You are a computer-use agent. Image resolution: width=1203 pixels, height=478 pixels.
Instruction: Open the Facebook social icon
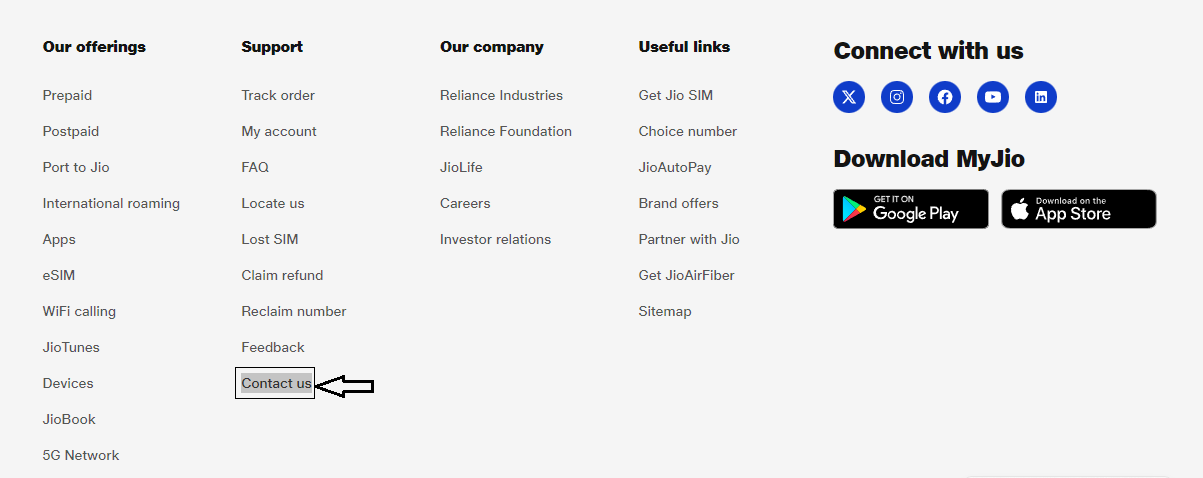coord(945,97)
